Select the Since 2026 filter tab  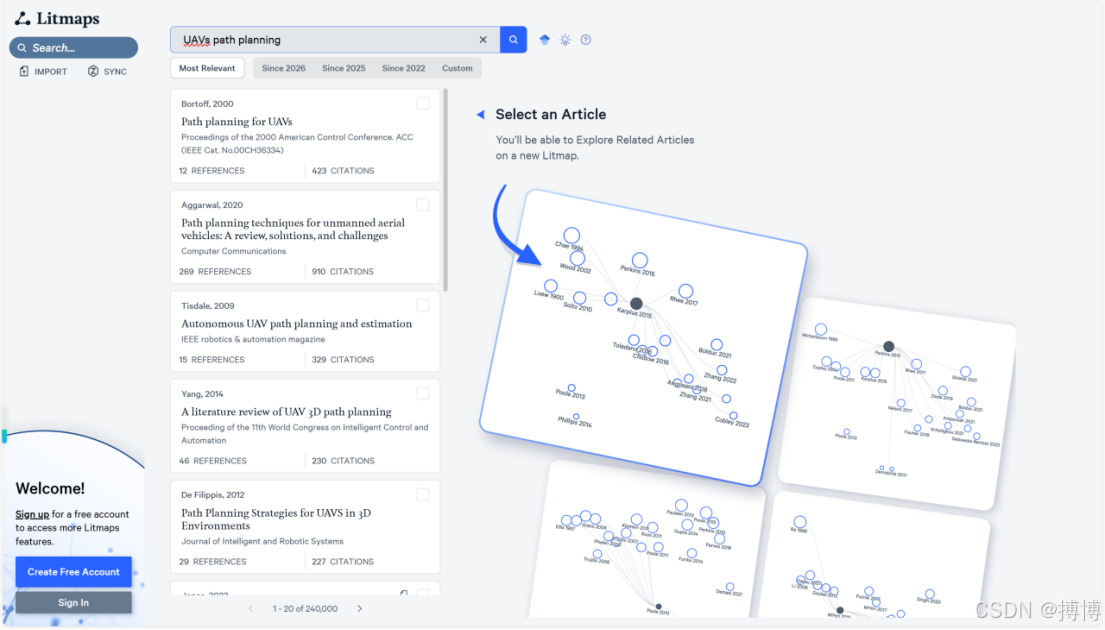coord(283,68)
